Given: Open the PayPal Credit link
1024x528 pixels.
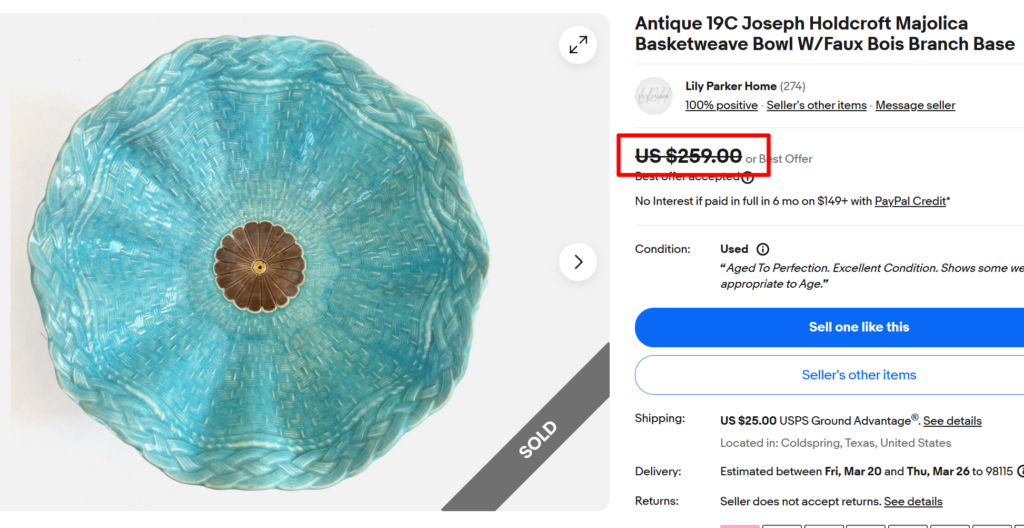Looking at the screenshot, I should click(x=910, y=201).
